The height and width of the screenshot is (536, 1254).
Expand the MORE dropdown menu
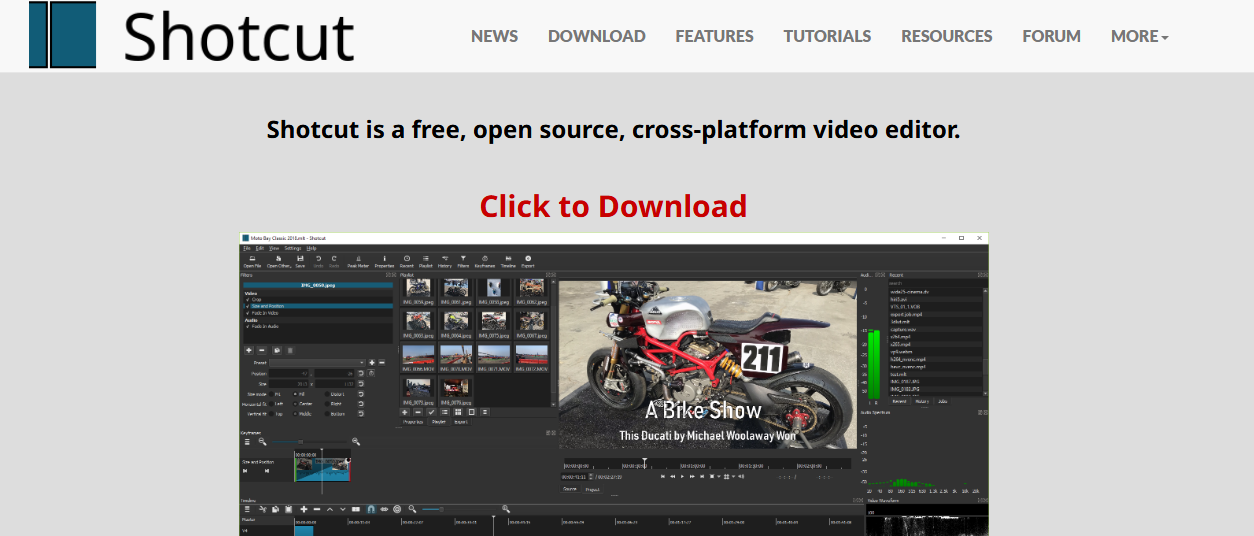pyautogui.click(x=1139, y=36)
